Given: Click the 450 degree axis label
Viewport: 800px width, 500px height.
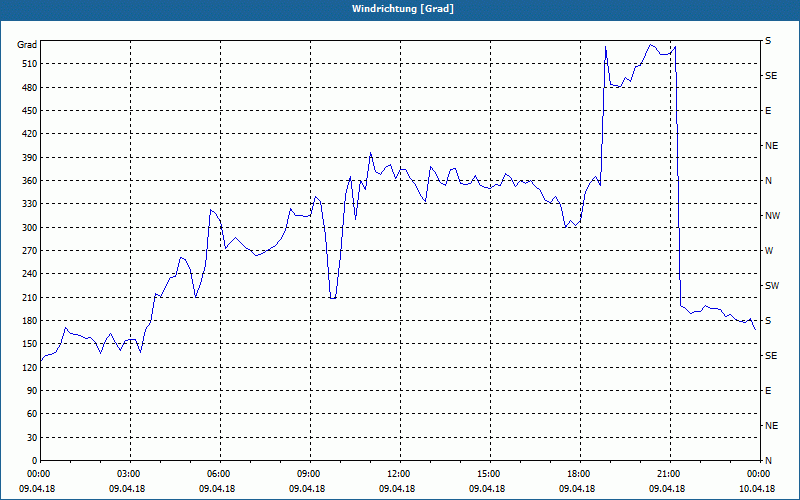Looking at the screenshot, I should [x=30, y=111].
